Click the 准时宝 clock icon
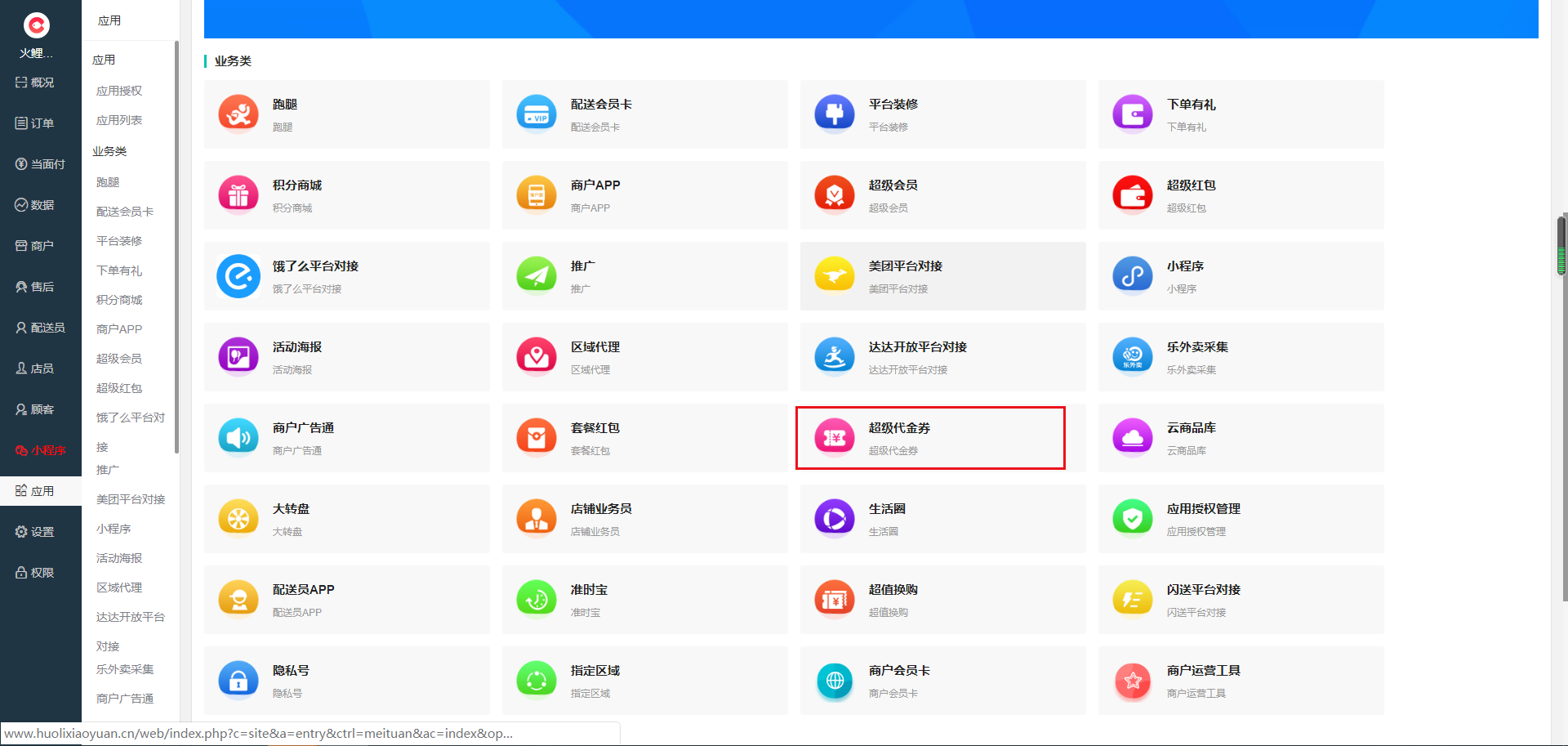Screen dimensions: 1568x746 click(x=537, y=599)
